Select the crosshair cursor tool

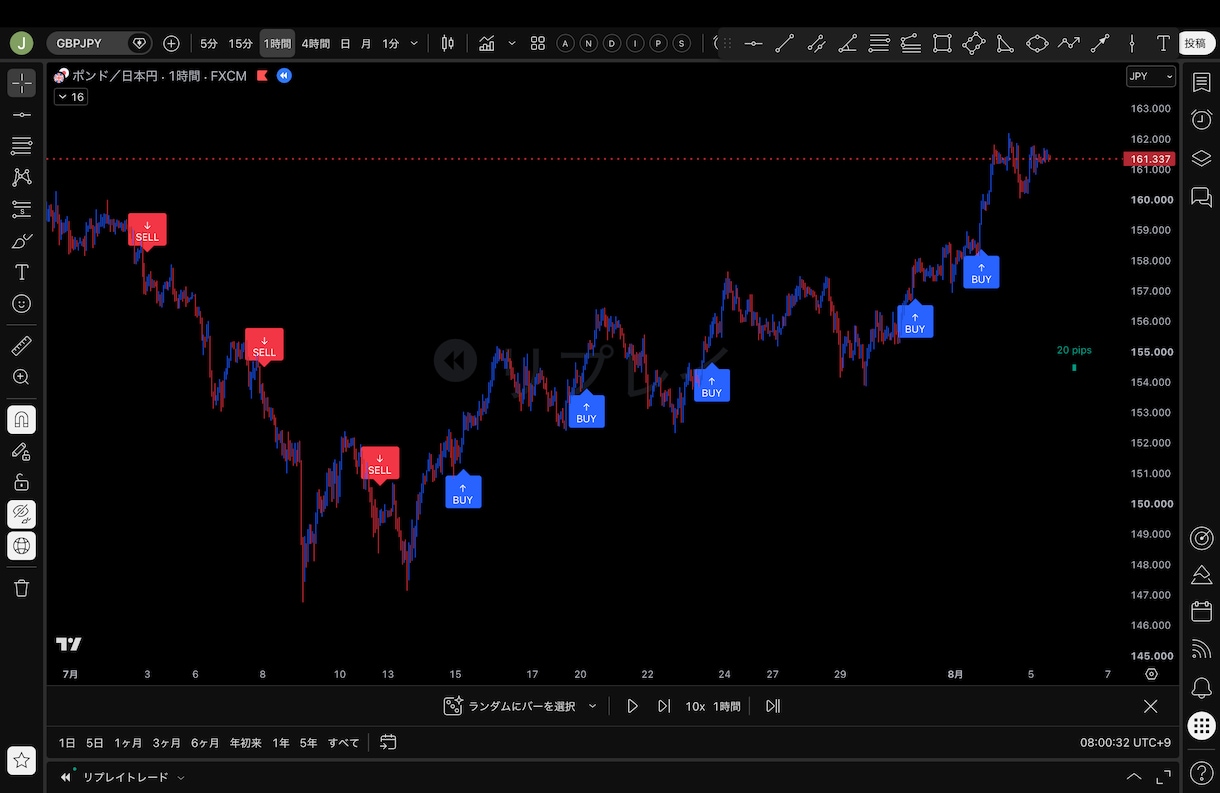pyautogui.click(x=21, y=83)
